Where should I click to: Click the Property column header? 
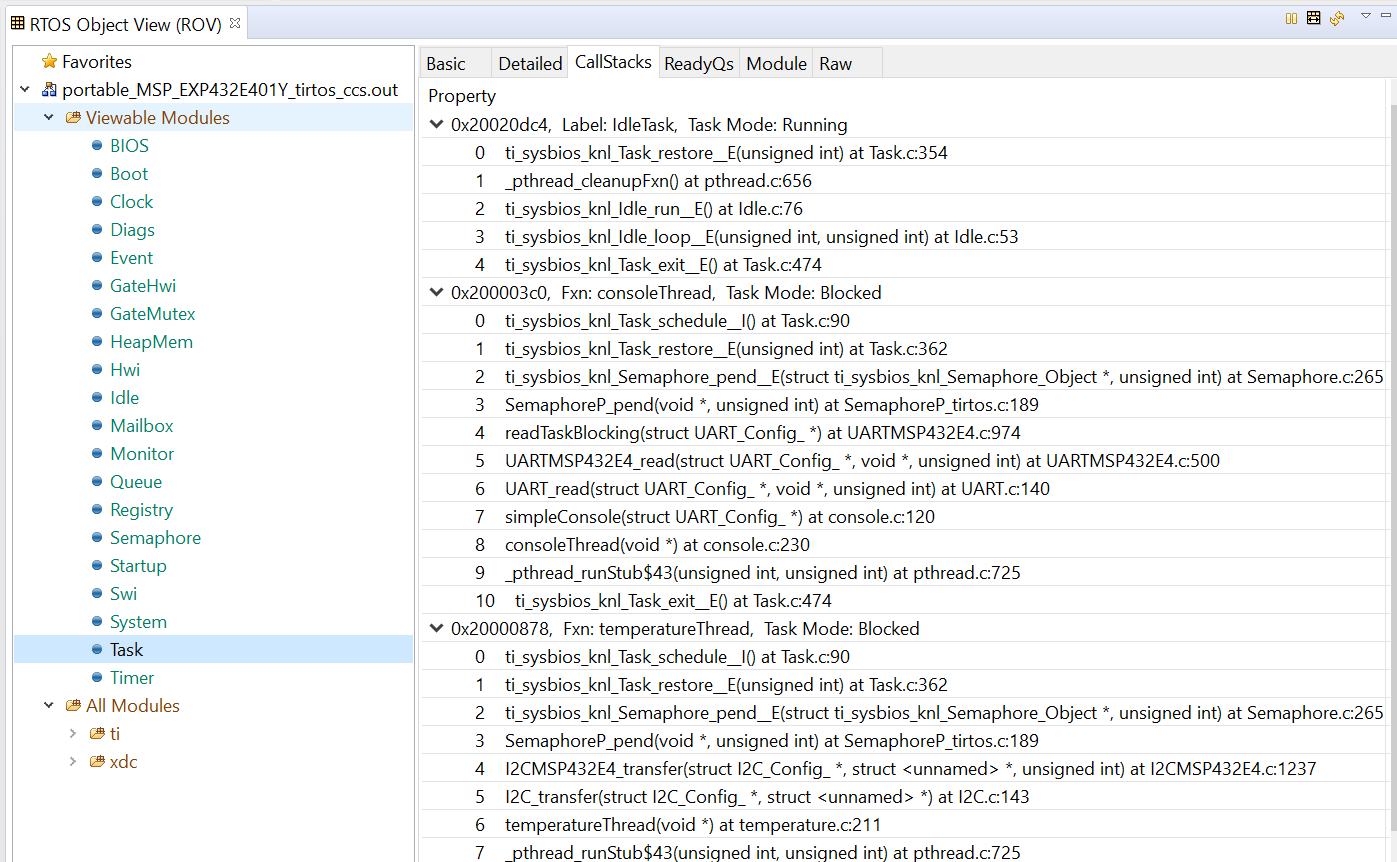[x=462, y=96]
